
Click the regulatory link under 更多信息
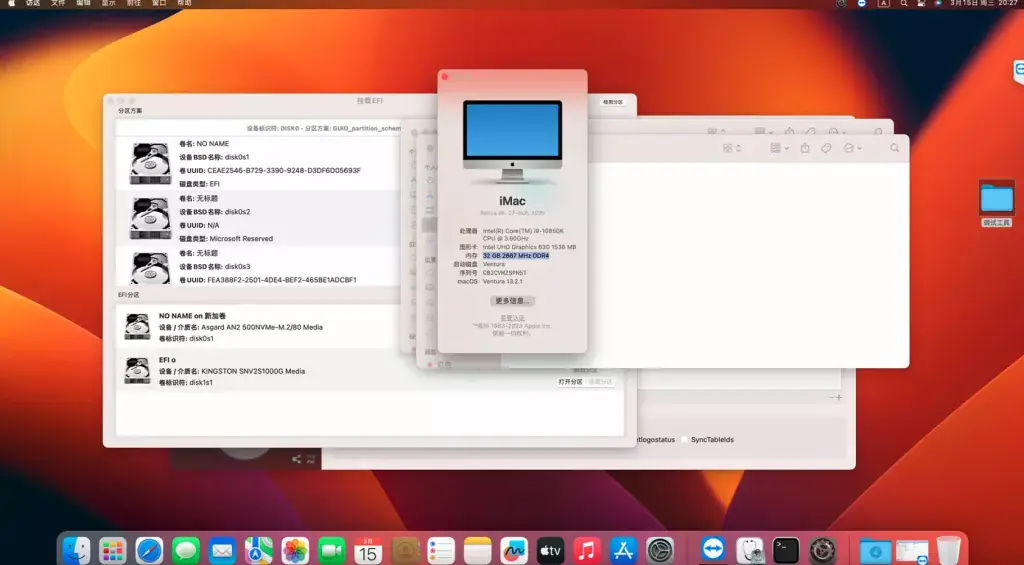pos(512,318)
